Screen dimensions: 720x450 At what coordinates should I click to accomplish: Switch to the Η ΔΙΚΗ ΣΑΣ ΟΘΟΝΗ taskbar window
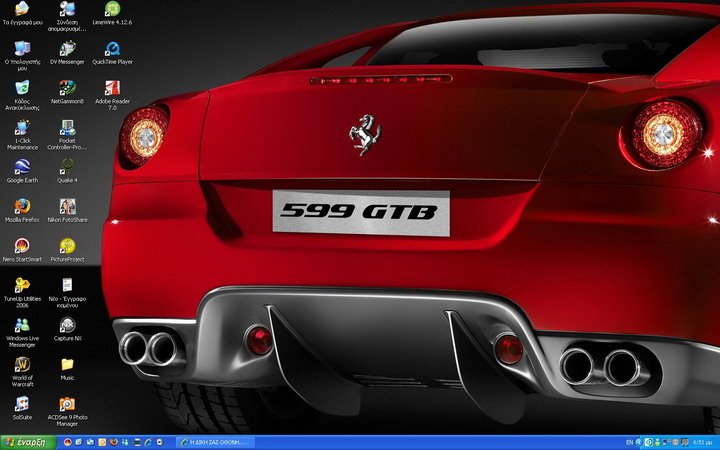[215, 442]
